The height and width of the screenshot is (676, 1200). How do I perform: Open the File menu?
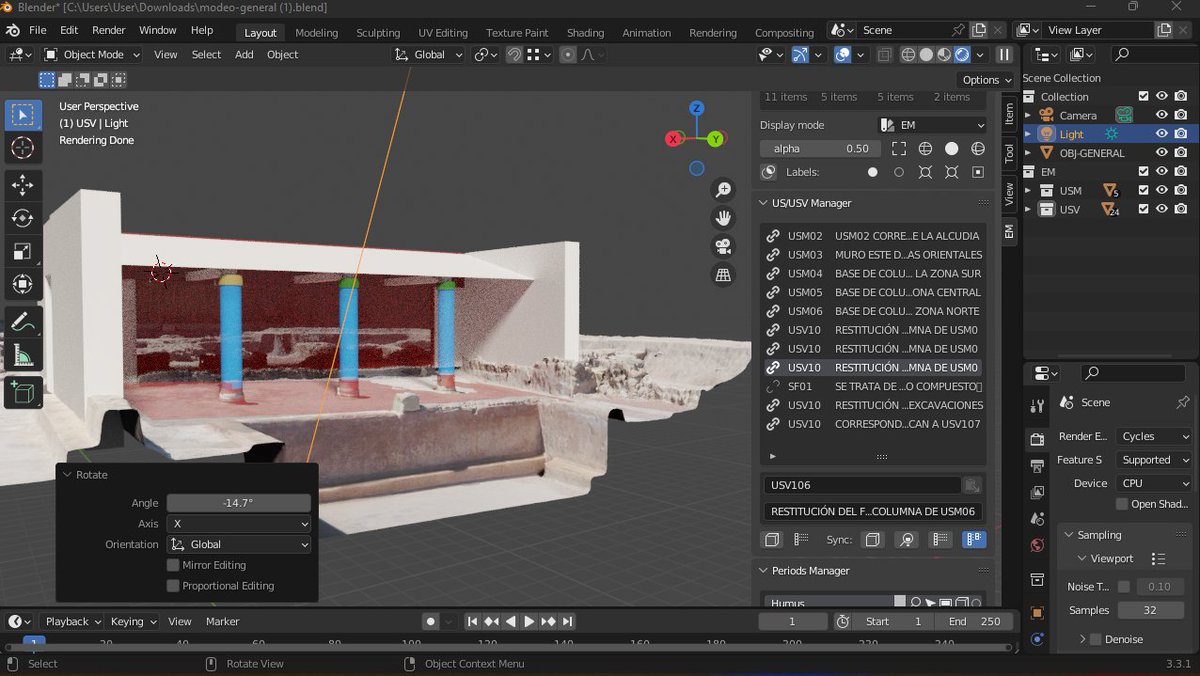38,30
